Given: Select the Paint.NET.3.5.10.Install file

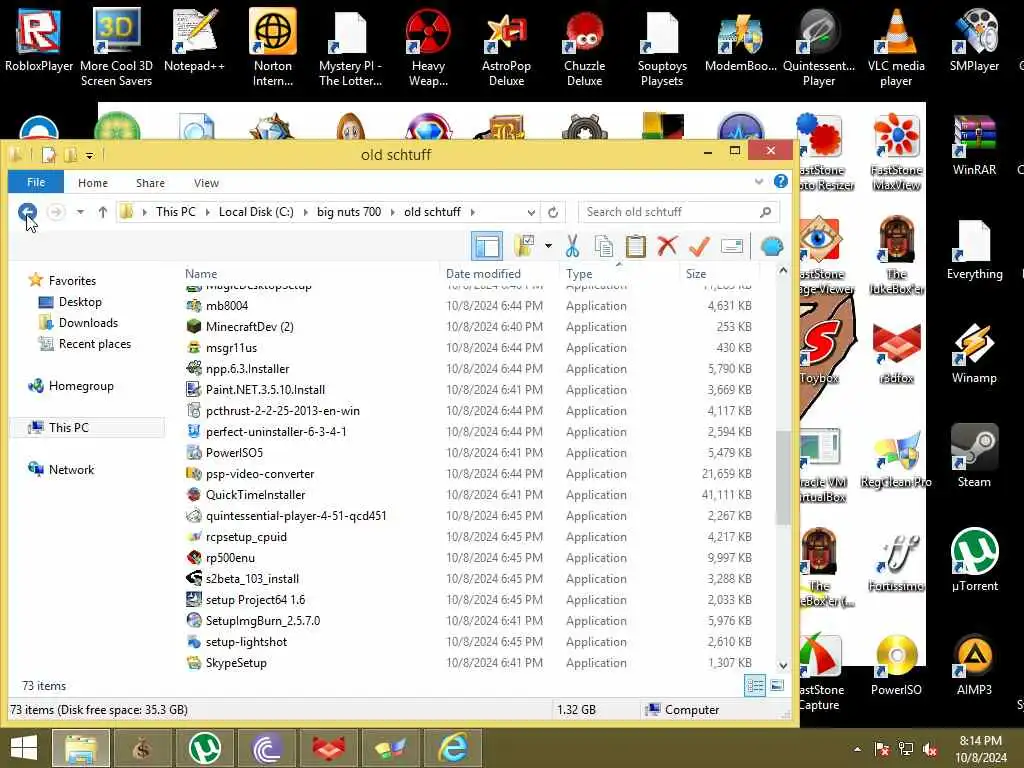Looking at the screenshot, I should point(265,390).
